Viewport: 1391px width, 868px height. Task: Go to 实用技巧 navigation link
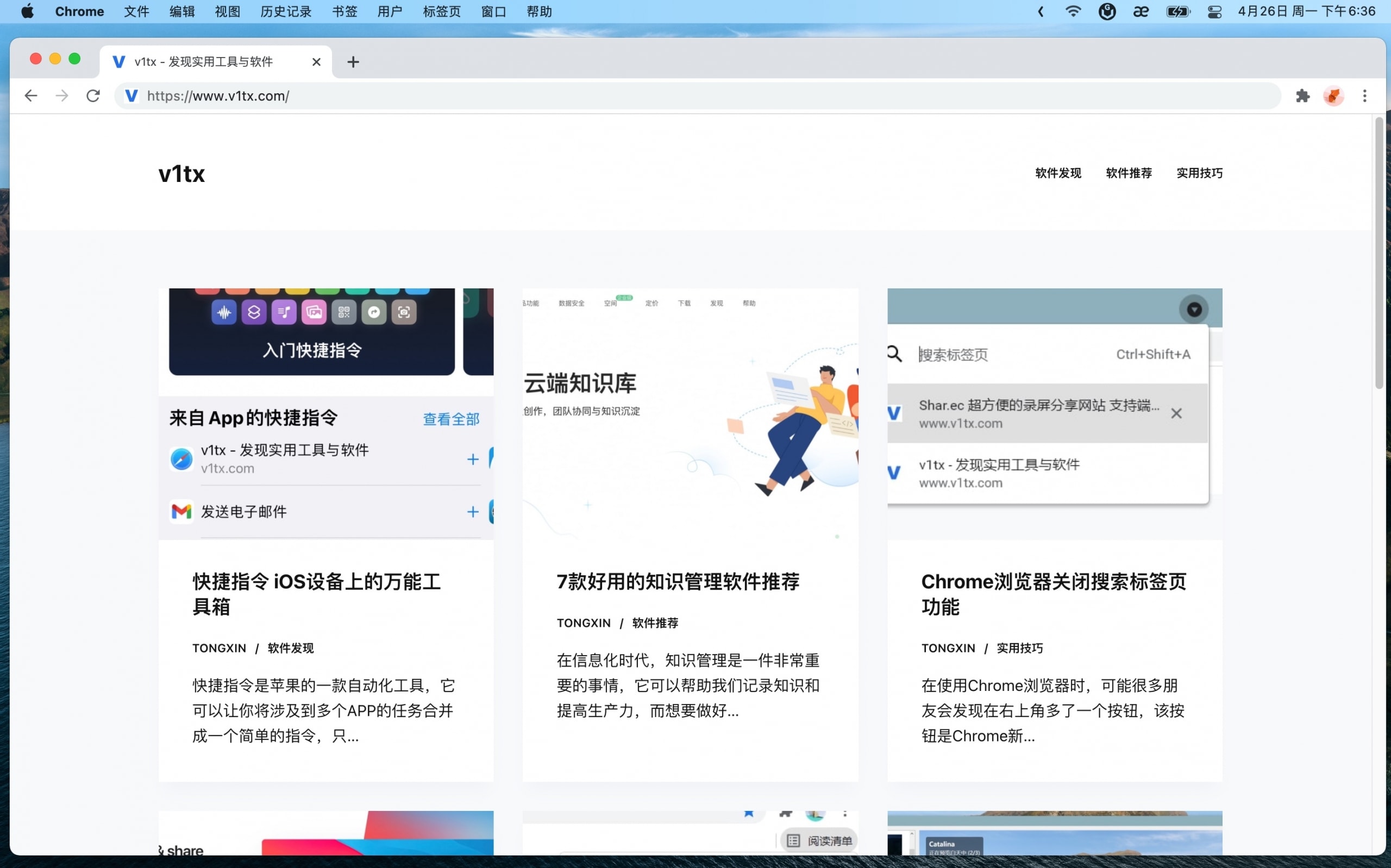coord(1199,173)
